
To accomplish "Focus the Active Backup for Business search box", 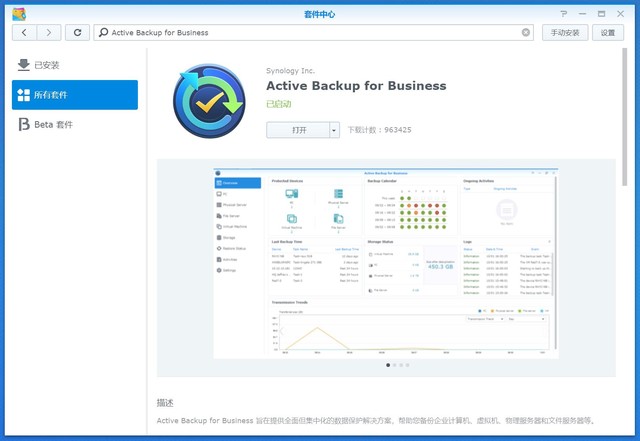I will 313,33.
